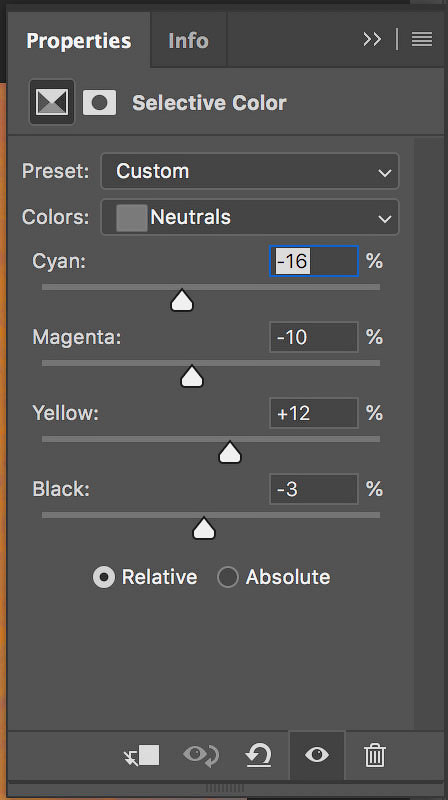Reset adjustment to defaults icon

[258, 755]
